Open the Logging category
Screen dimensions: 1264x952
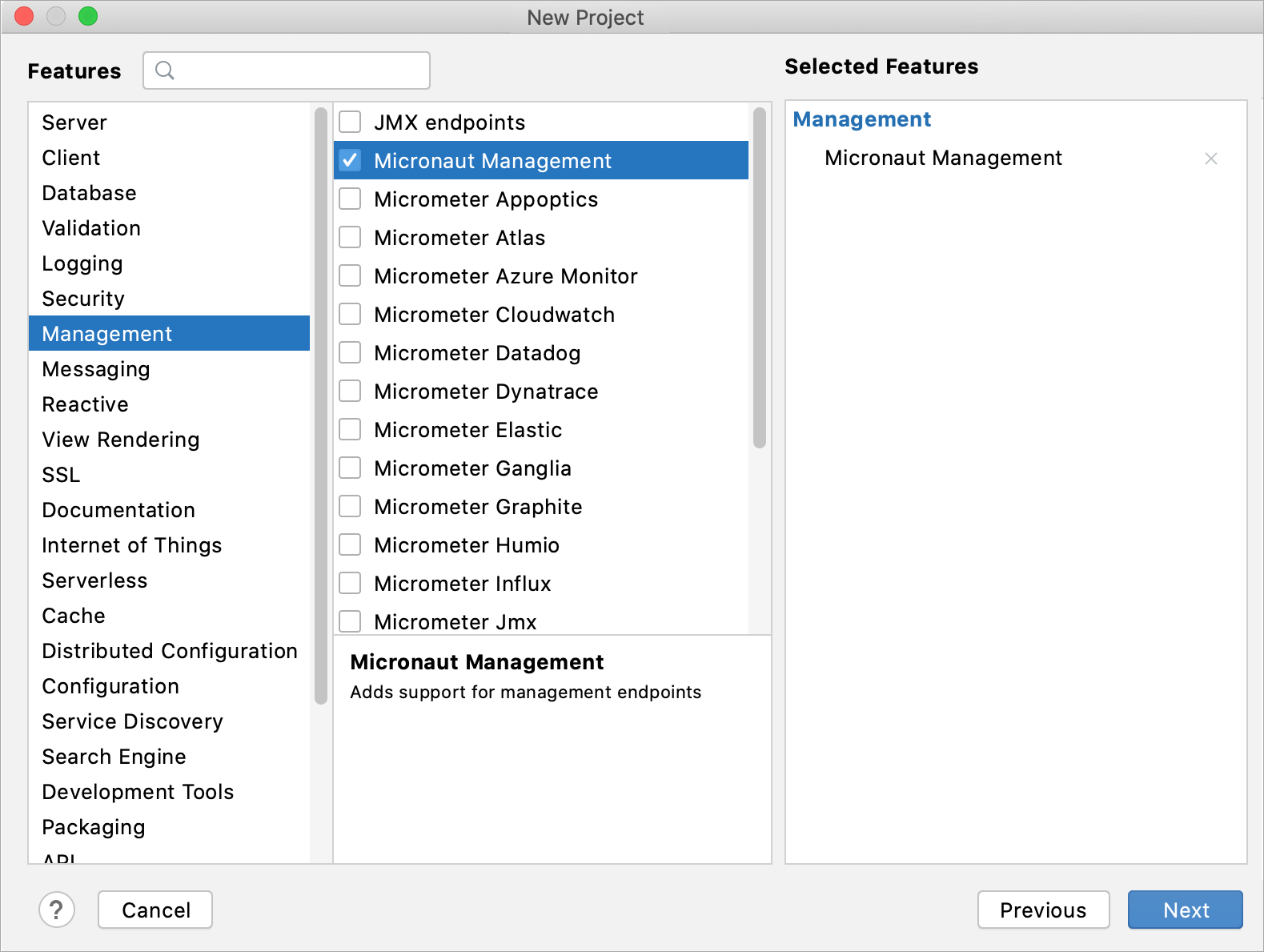169,263
